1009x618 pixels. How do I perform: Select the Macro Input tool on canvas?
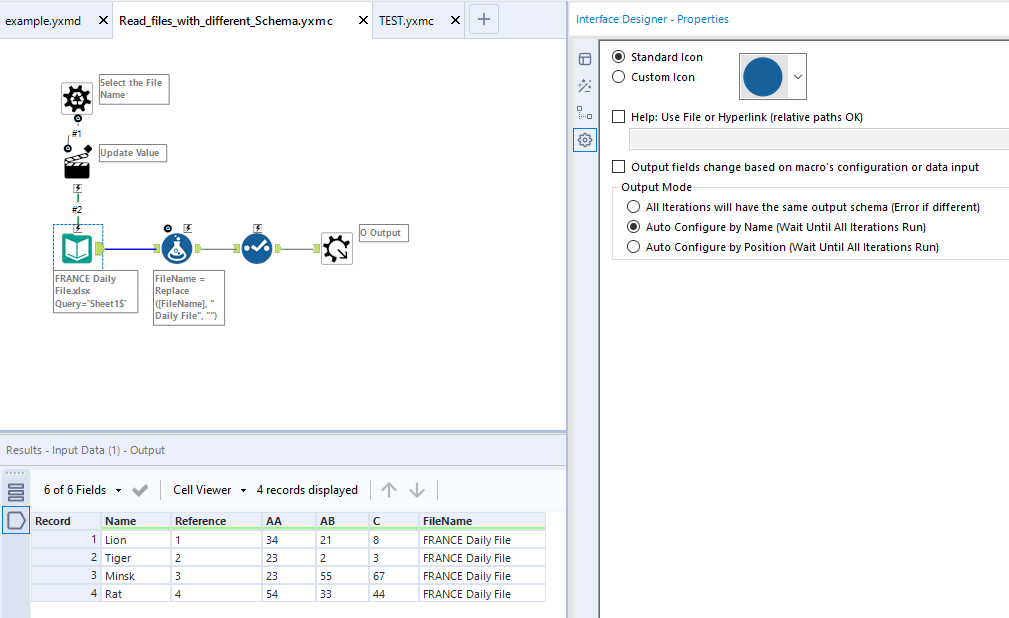(x=76, y=99)
